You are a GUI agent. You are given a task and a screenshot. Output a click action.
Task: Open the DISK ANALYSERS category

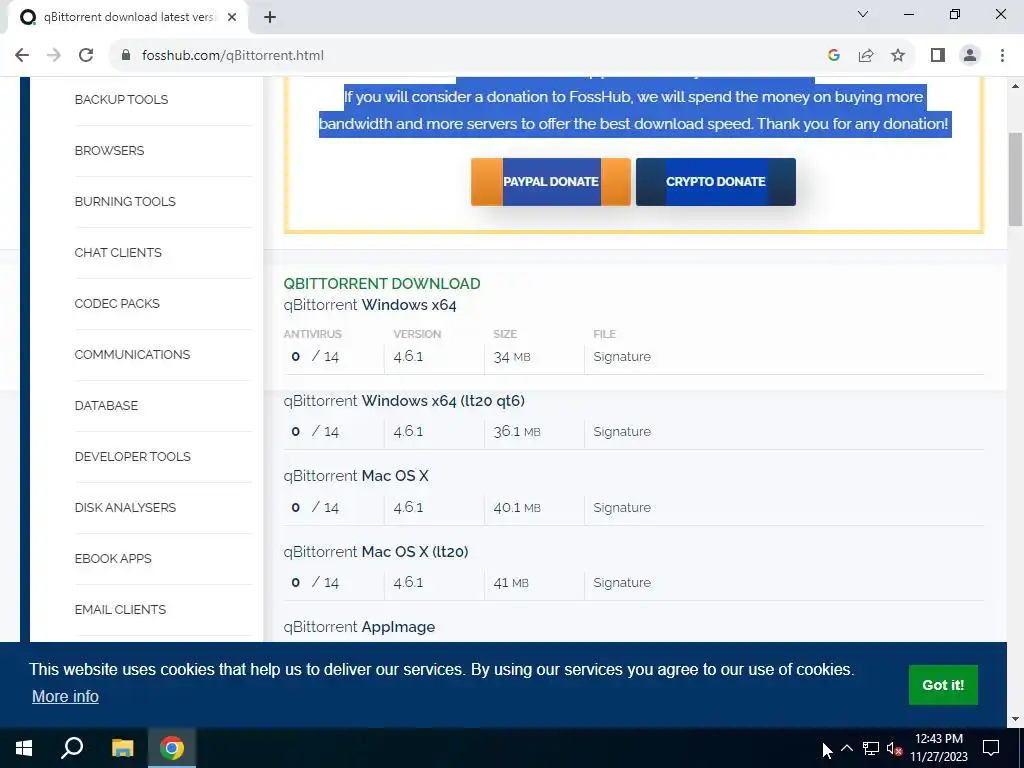tap(125, 507)
